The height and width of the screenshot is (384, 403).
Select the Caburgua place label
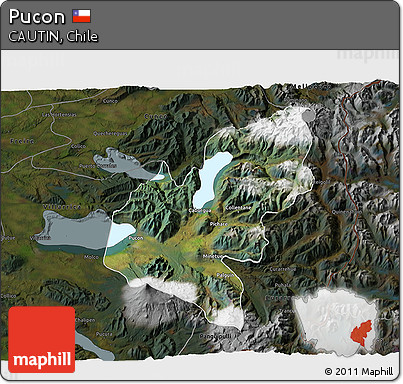pos(200,211)
